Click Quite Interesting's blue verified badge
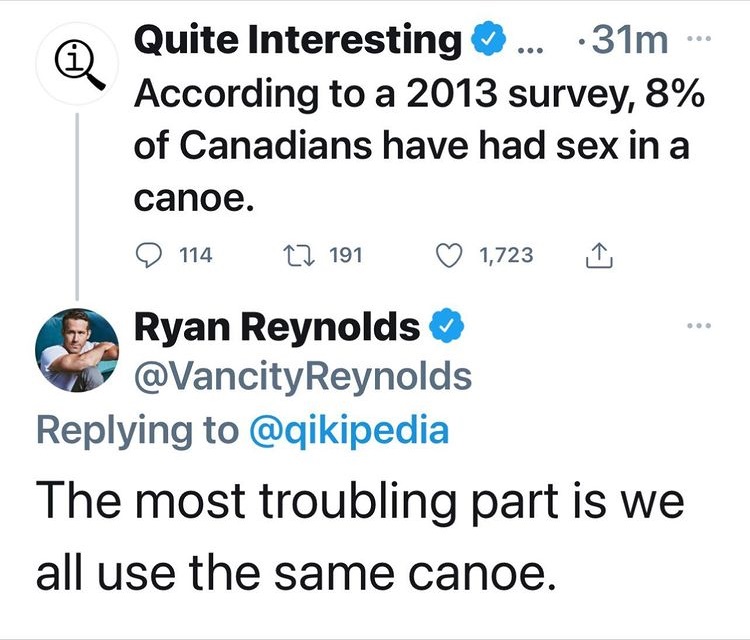 click(484, 41)
